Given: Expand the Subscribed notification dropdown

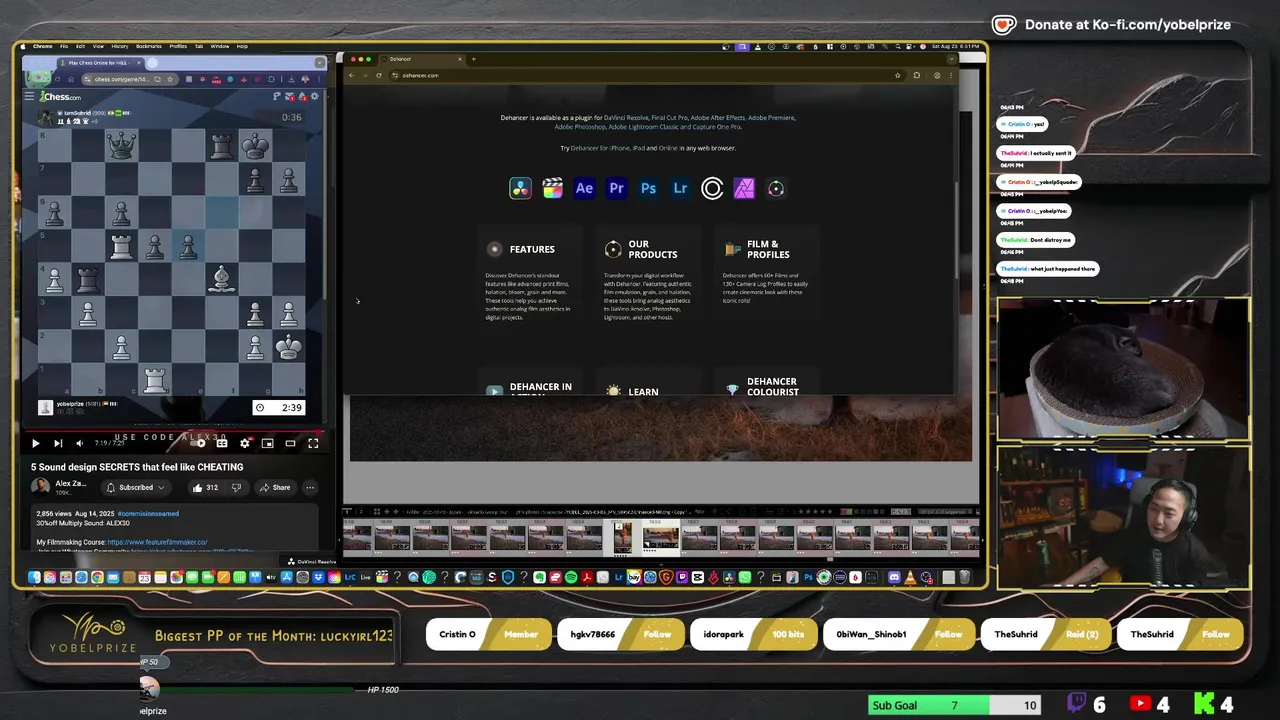Looking at the screenshot, I should pos(136,487).
